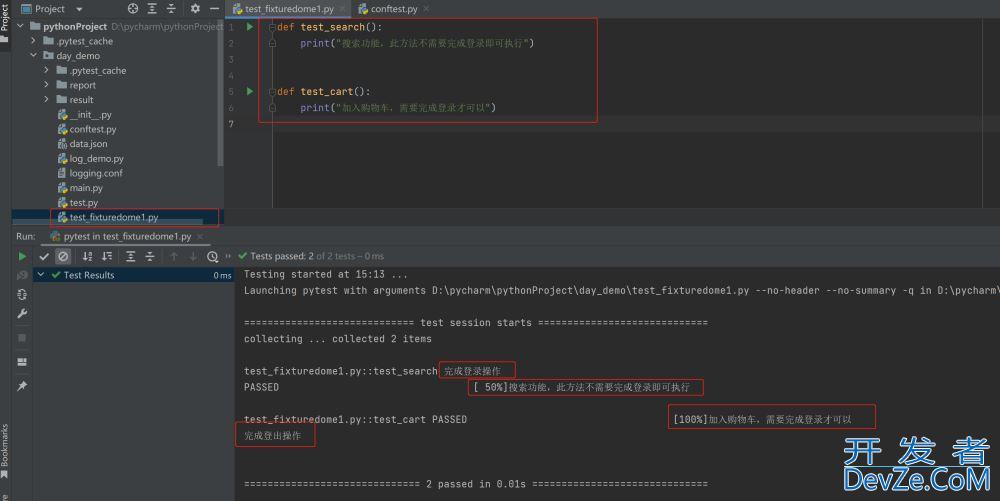Select the Test Results row
The width and height of the screenshot is (1000, 501).
click(x=135, y=275)
